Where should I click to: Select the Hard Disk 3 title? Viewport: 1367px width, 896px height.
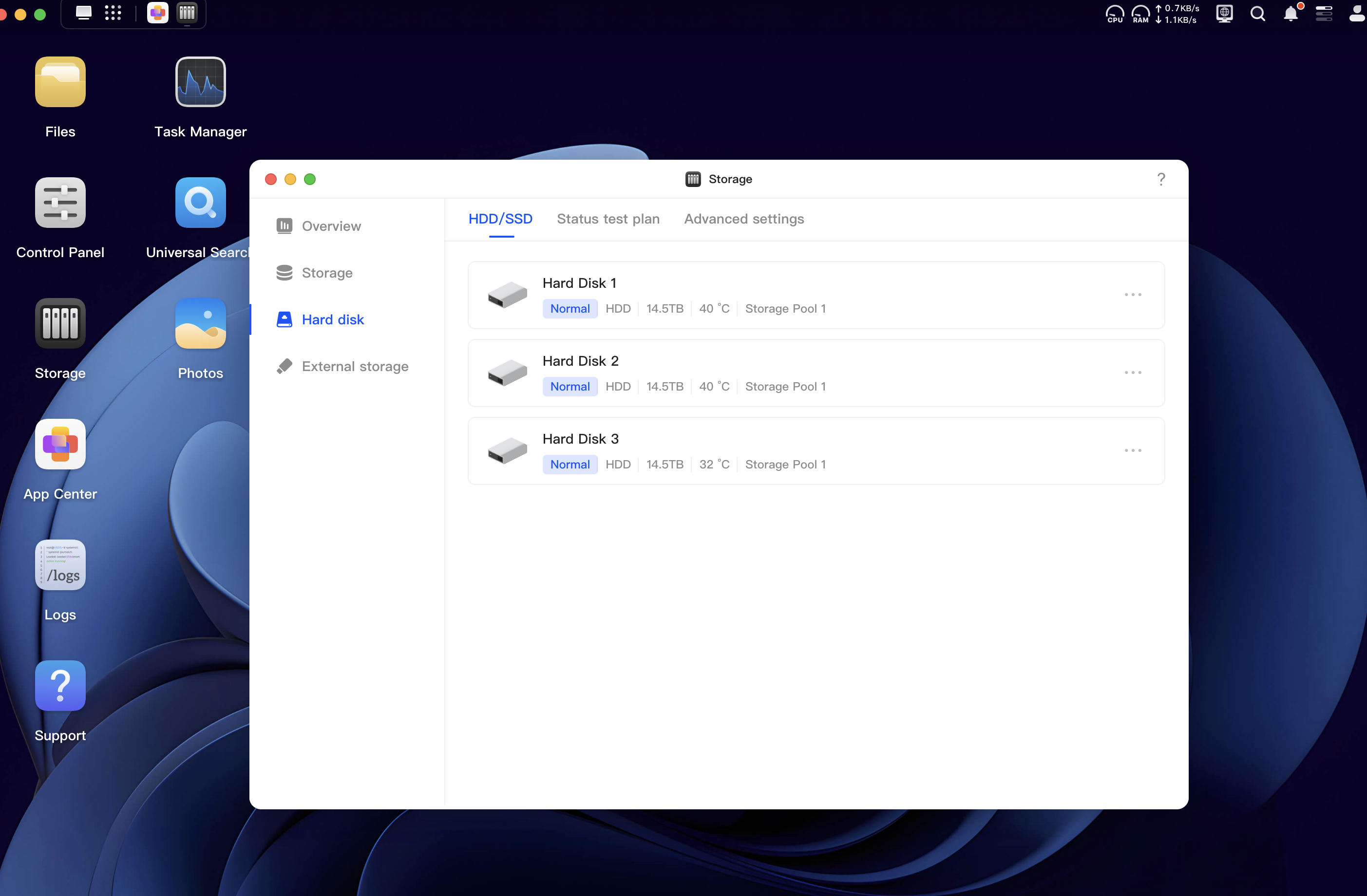[581, 439]
